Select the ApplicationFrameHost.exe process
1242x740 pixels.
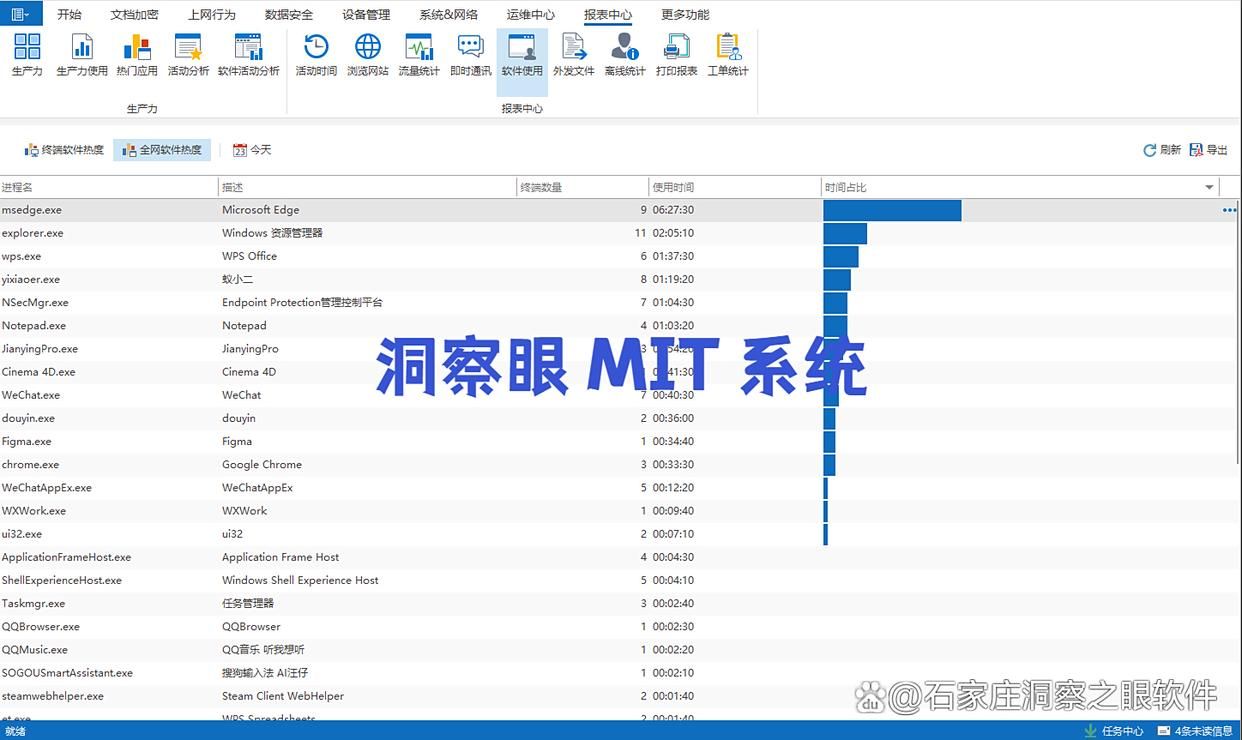(66, 557)
